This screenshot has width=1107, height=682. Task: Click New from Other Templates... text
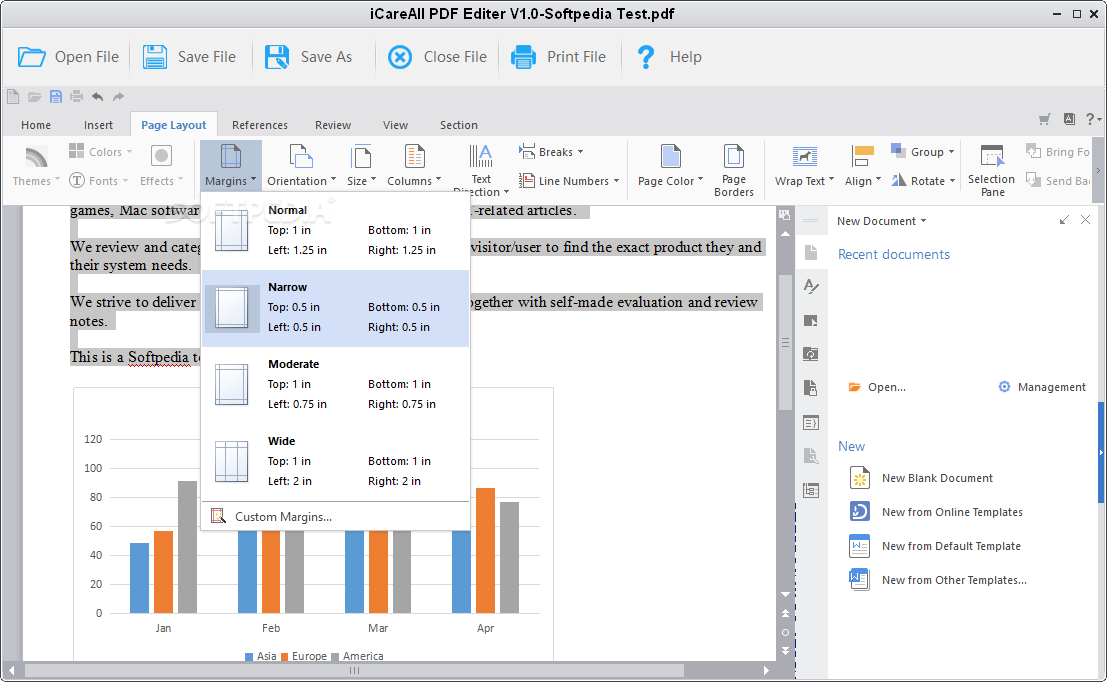pos(954,580)
